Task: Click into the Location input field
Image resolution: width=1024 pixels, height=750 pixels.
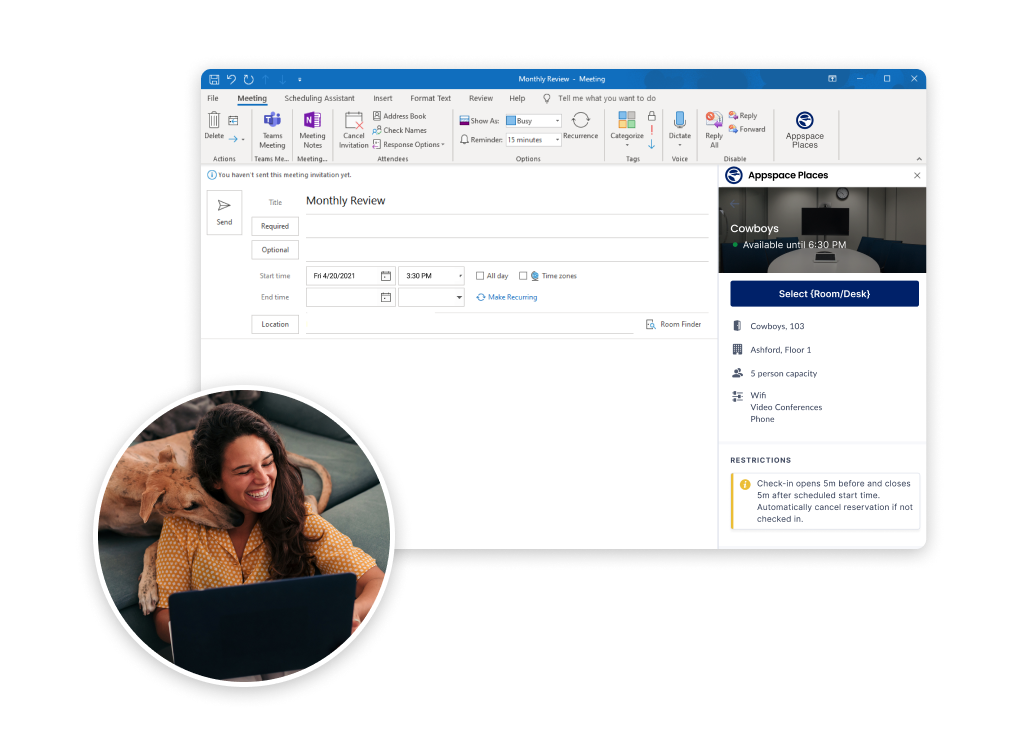Action: tap(470, 324)
